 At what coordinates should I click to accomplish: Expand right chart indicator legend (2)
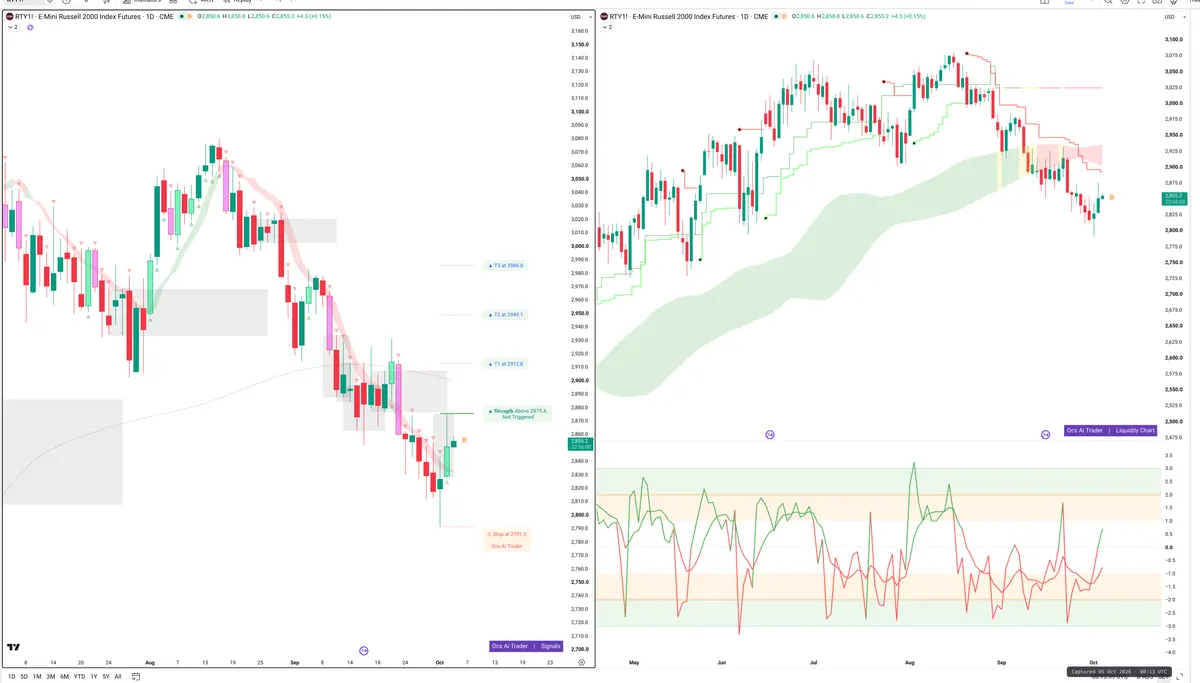coord(607,27)
